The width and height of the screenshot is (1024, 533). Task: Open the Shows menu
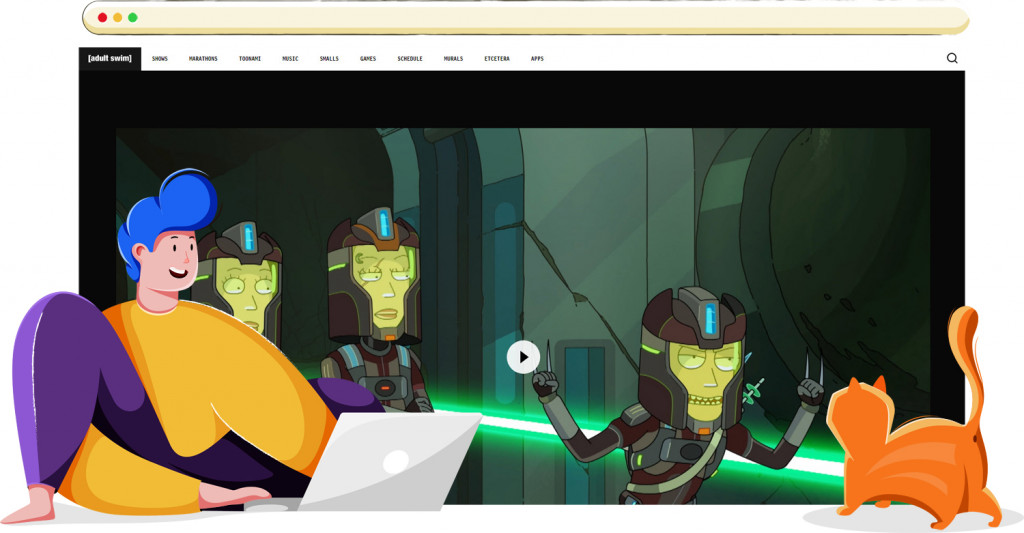tap(160, 59)
